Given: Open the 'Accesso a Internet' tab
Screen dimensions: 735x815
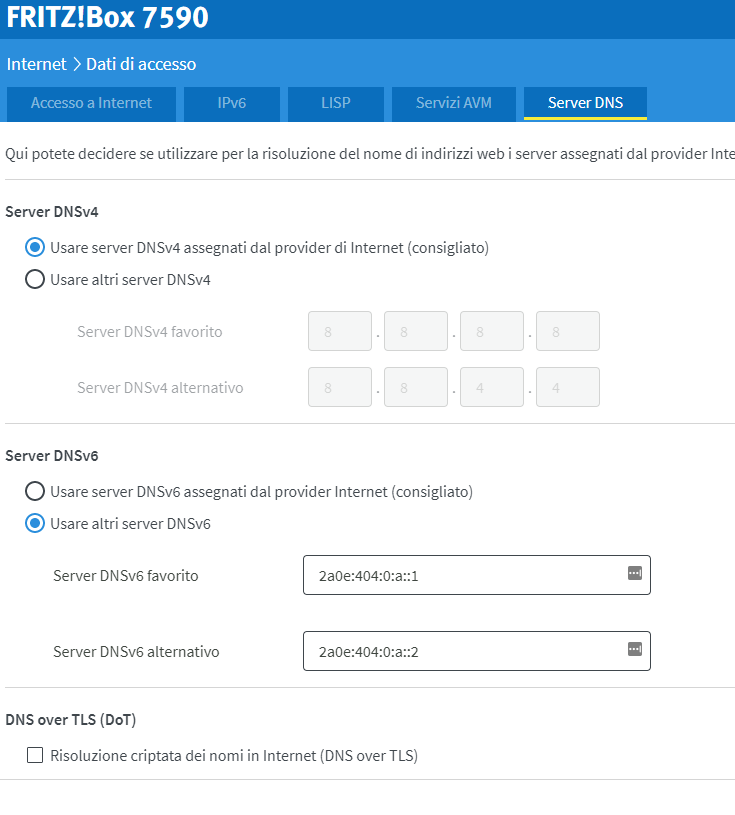Looking at the screenshot, I should click(91, 103).
